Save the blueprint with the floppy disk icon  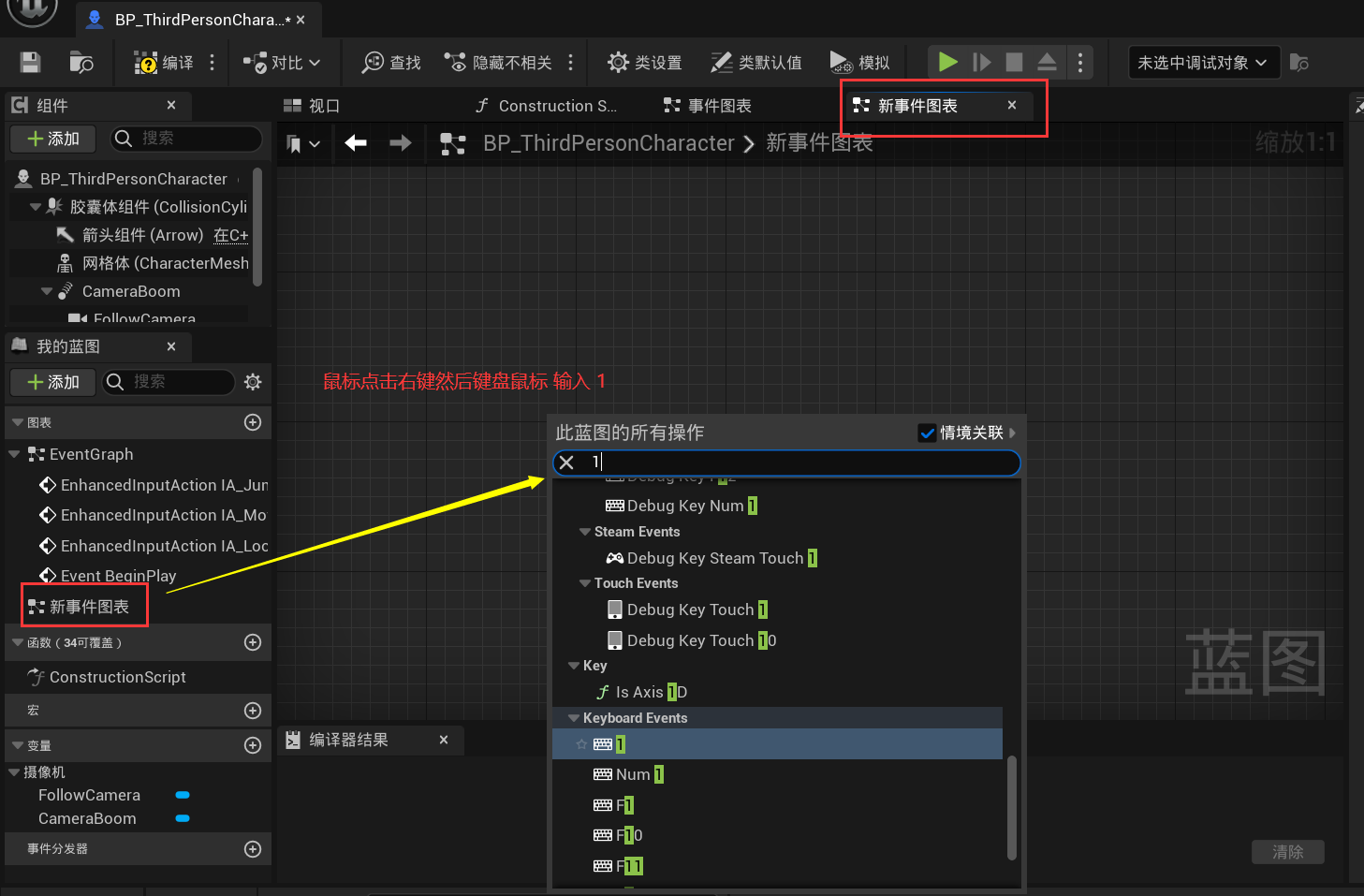click(31, 63)
